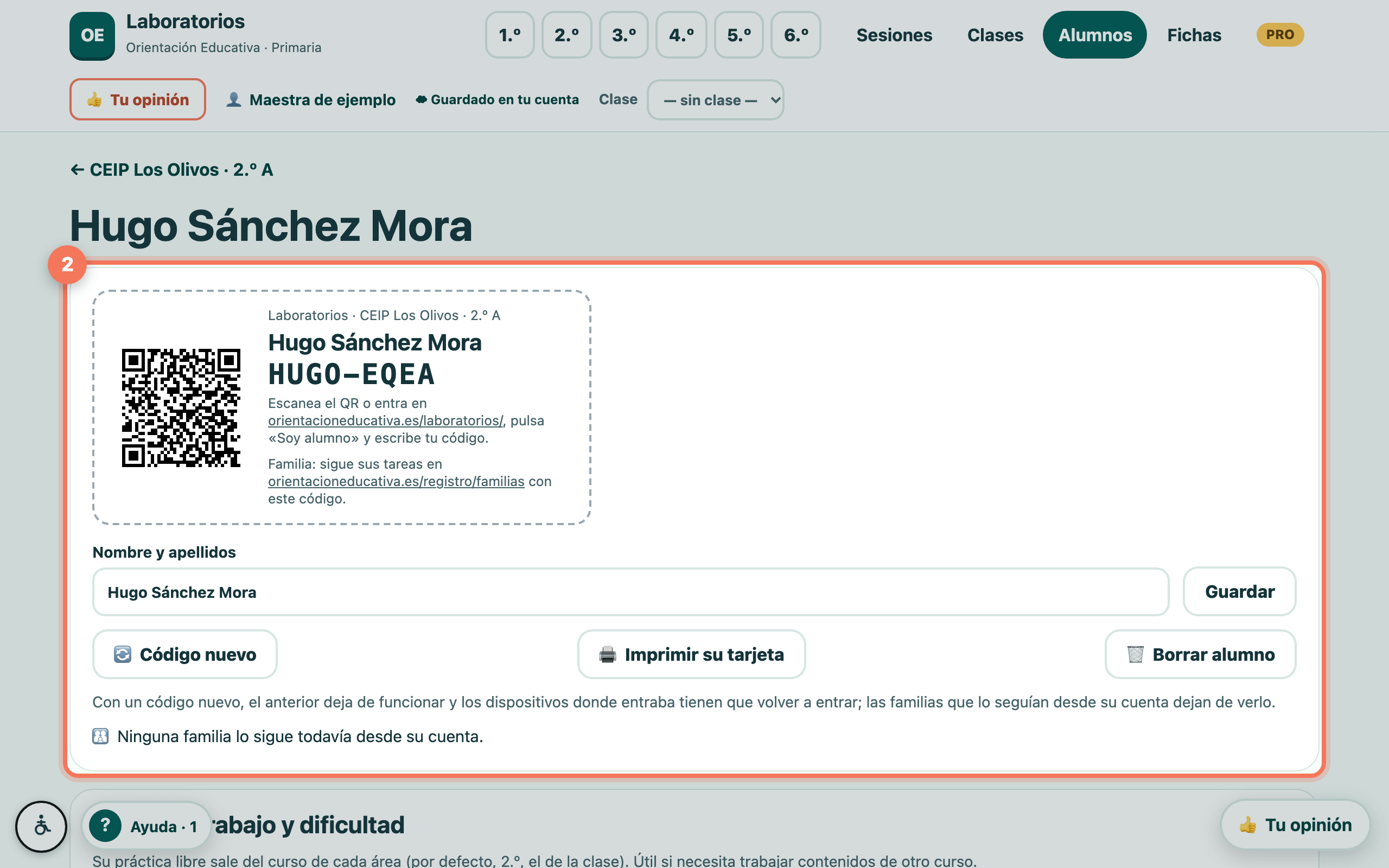The image size is (1389, 868).
Task: Select grade 3.º
Action: [624, 35]
